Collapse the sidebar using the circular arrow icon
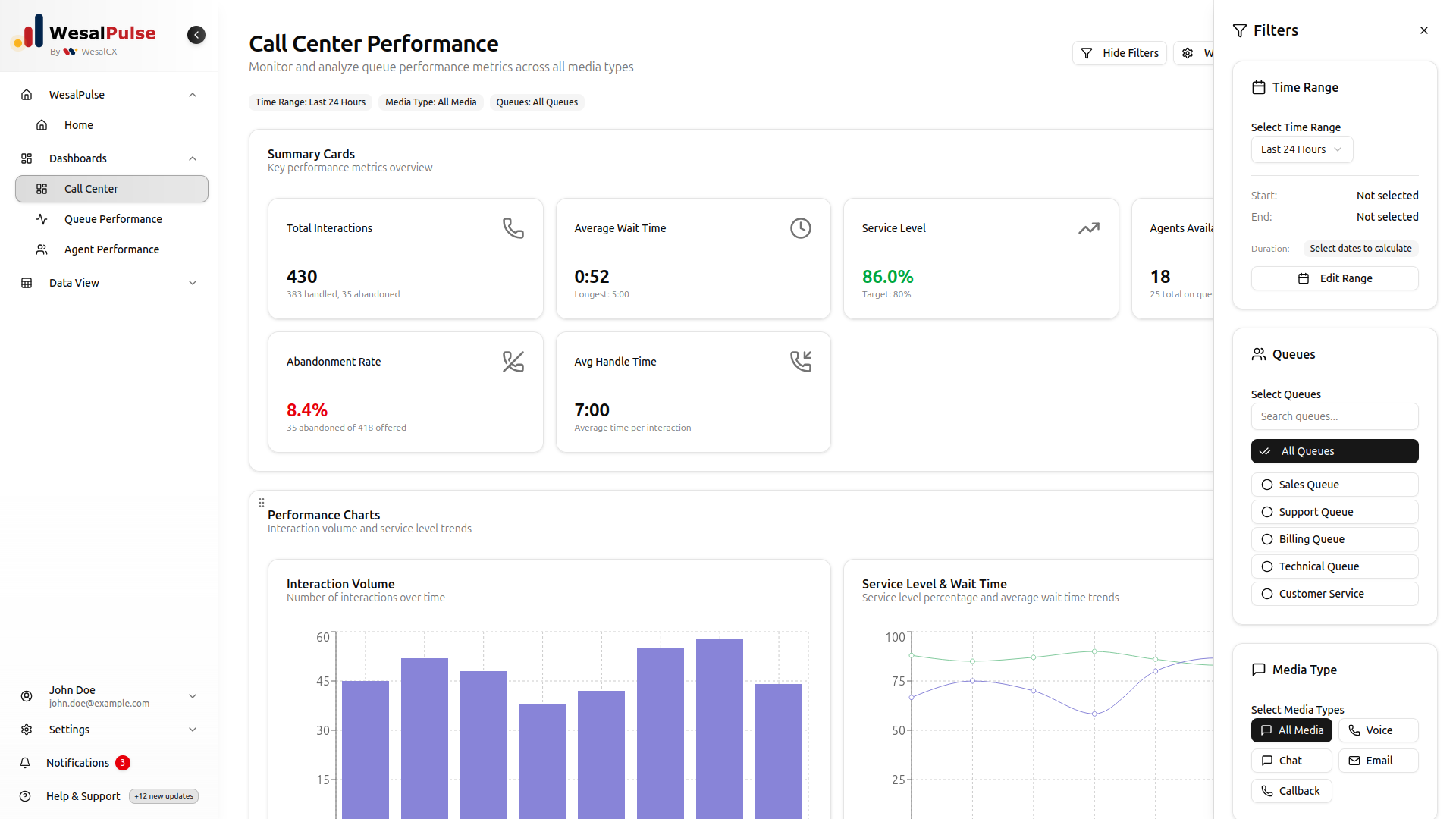The height and width of the screenshot is (819, 1456). (x=196, y=35)
